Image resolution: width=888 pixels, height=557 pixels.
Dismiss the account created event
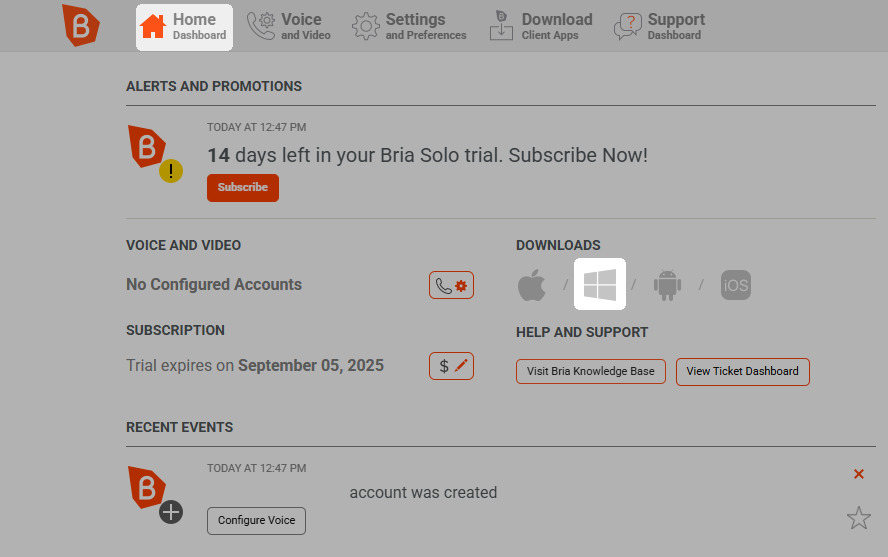(859, 474)
